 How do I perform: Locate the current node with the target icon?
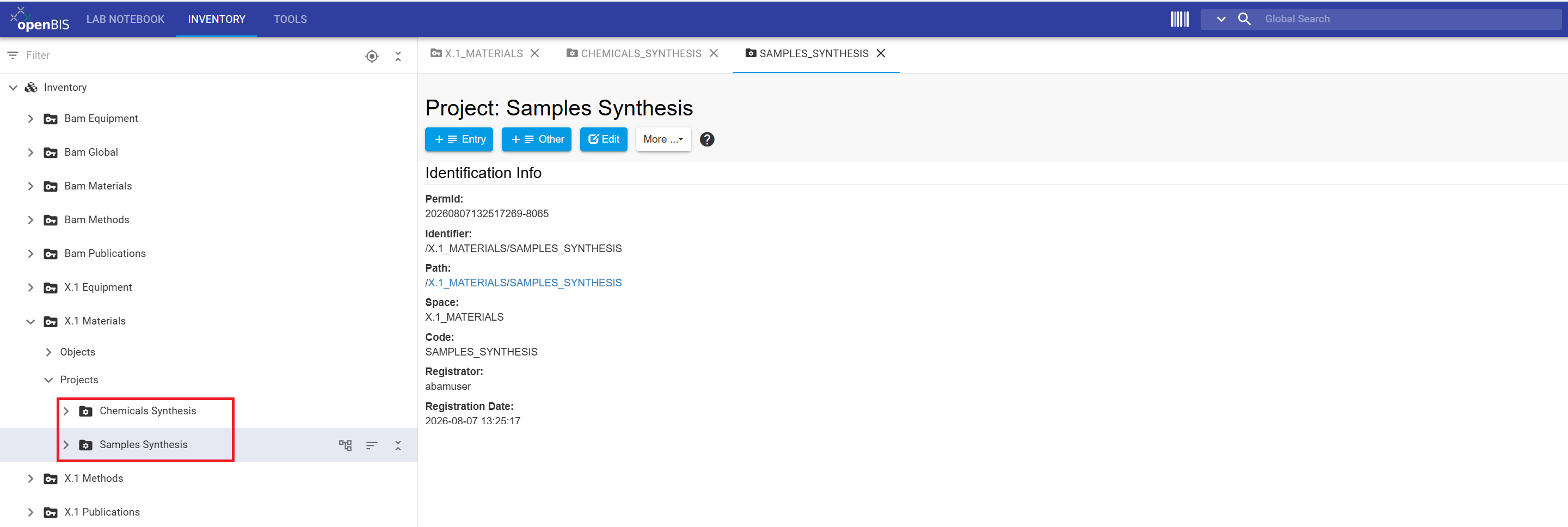tap(372, 56)
